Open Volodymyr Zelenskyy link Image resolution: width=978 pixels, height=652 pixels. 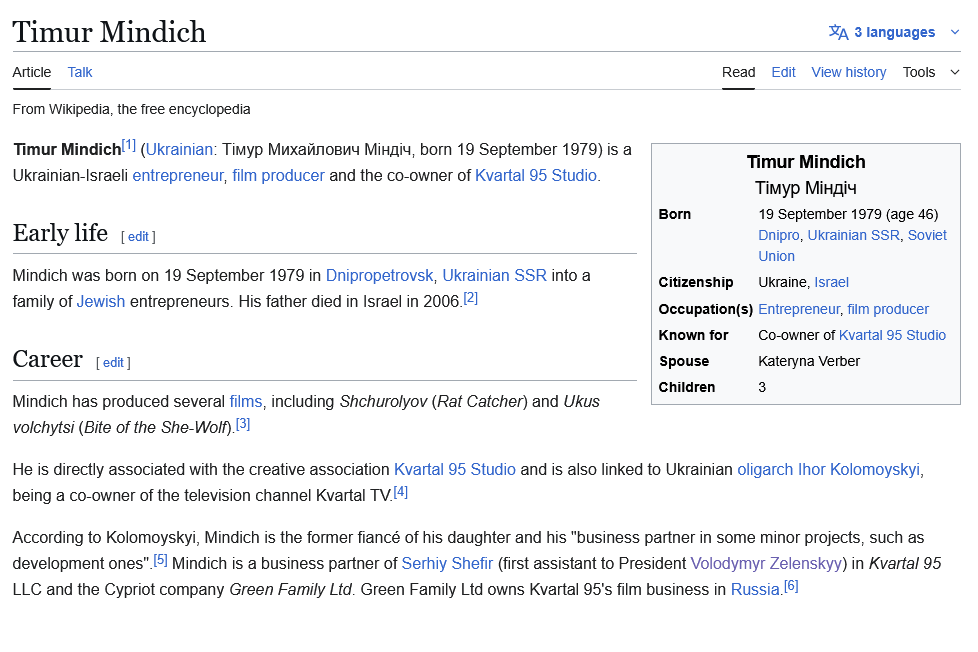tap(766, 563)
